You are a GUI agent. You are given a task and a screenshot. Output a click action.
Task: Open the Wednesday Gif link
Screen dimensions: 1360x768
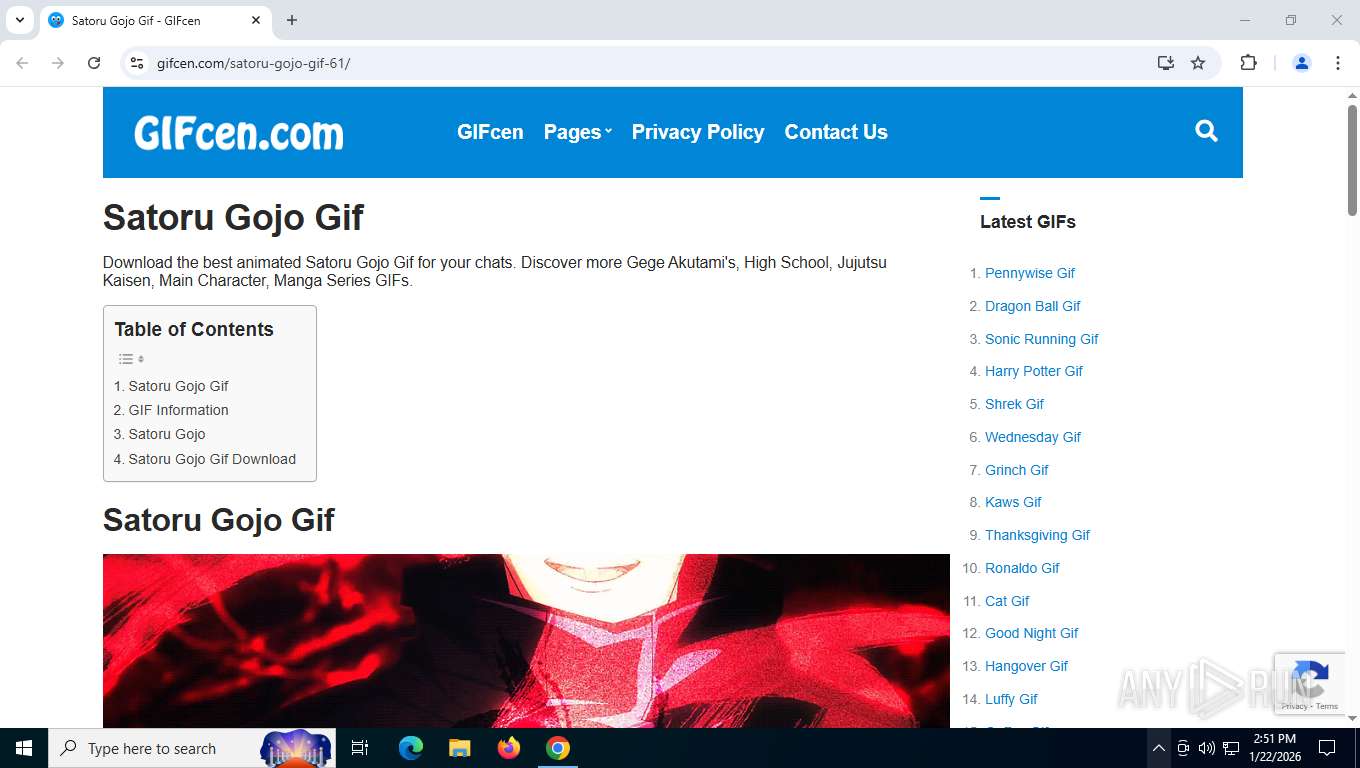point(1033,437)
